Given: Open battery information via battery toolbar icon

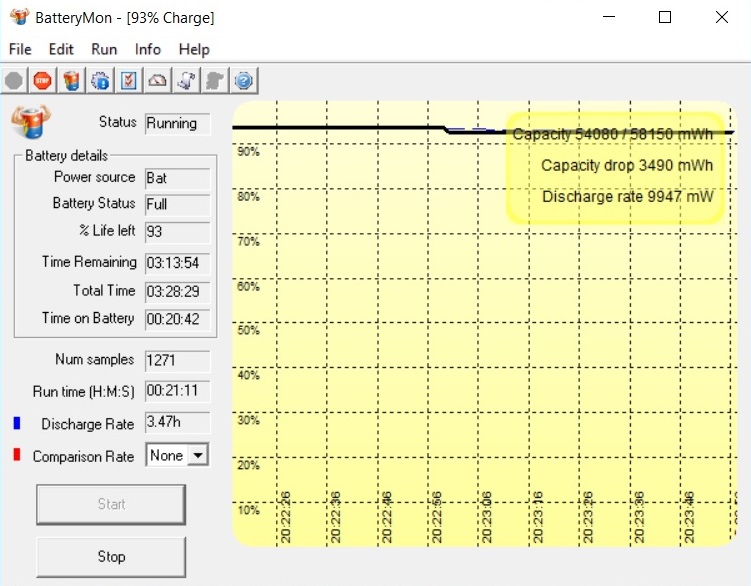Looking at the screenshot, I should tap(71, 80).
